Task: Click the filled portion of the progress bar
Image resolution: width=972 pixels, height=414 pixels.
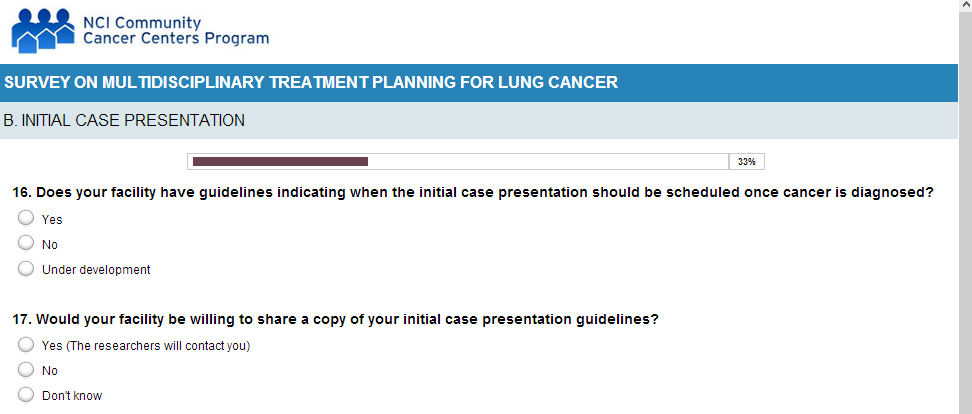Action: 280,161
